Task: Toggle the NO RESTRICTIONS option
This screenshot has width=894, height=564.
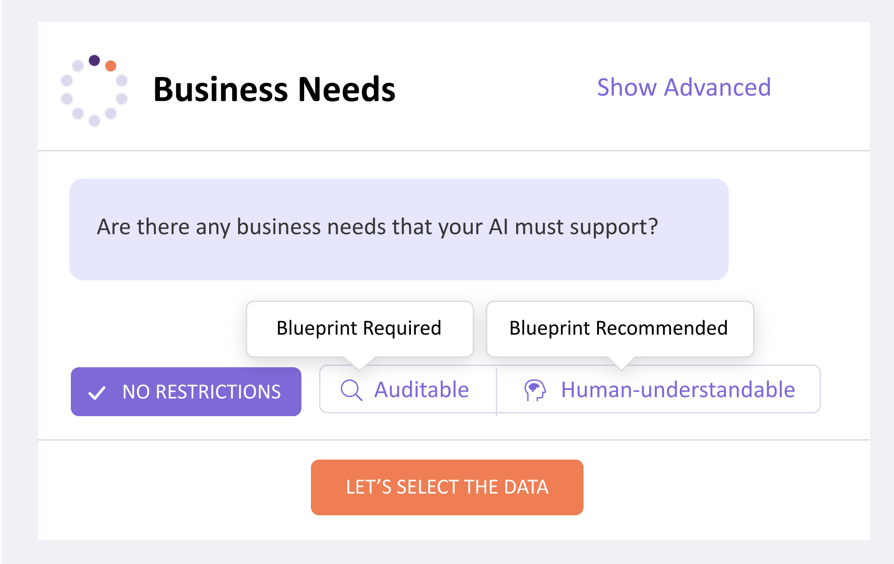Action: [x=186, y=391]
